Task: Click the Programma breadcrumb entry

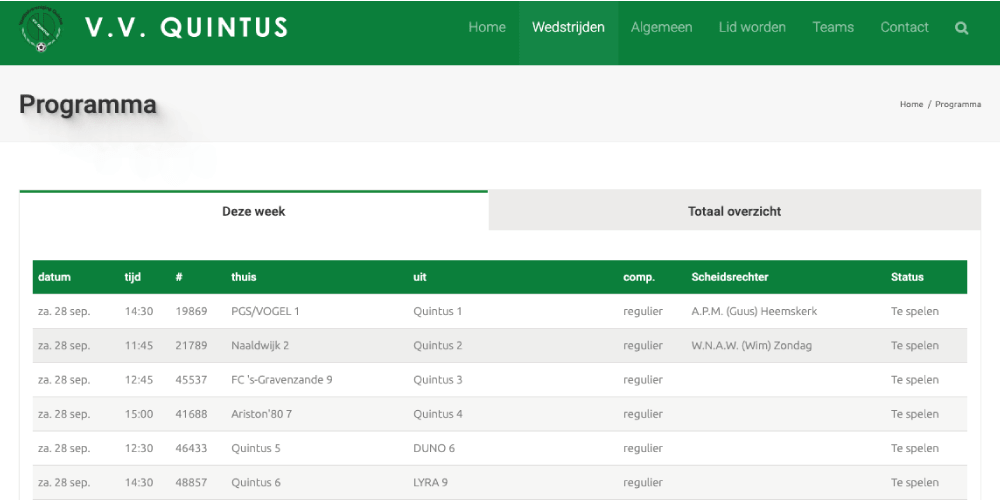Action: [958, 104]
